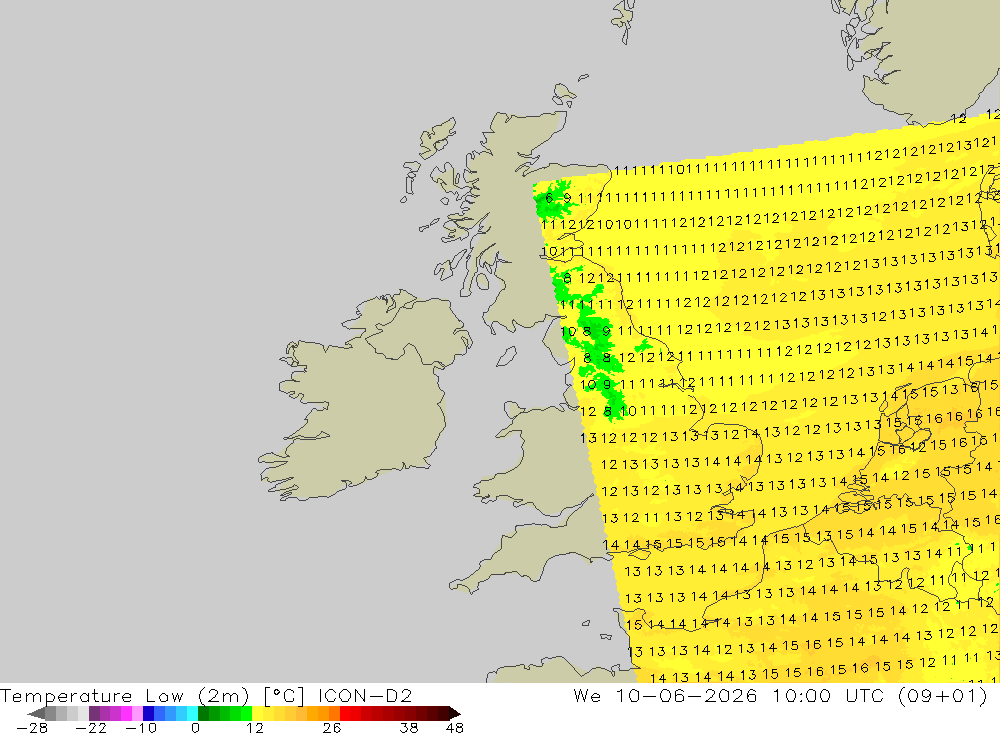This screenshot has height=733, width=1000.
Task: Click the '38' legend scale label
Action: pos(409,728)
